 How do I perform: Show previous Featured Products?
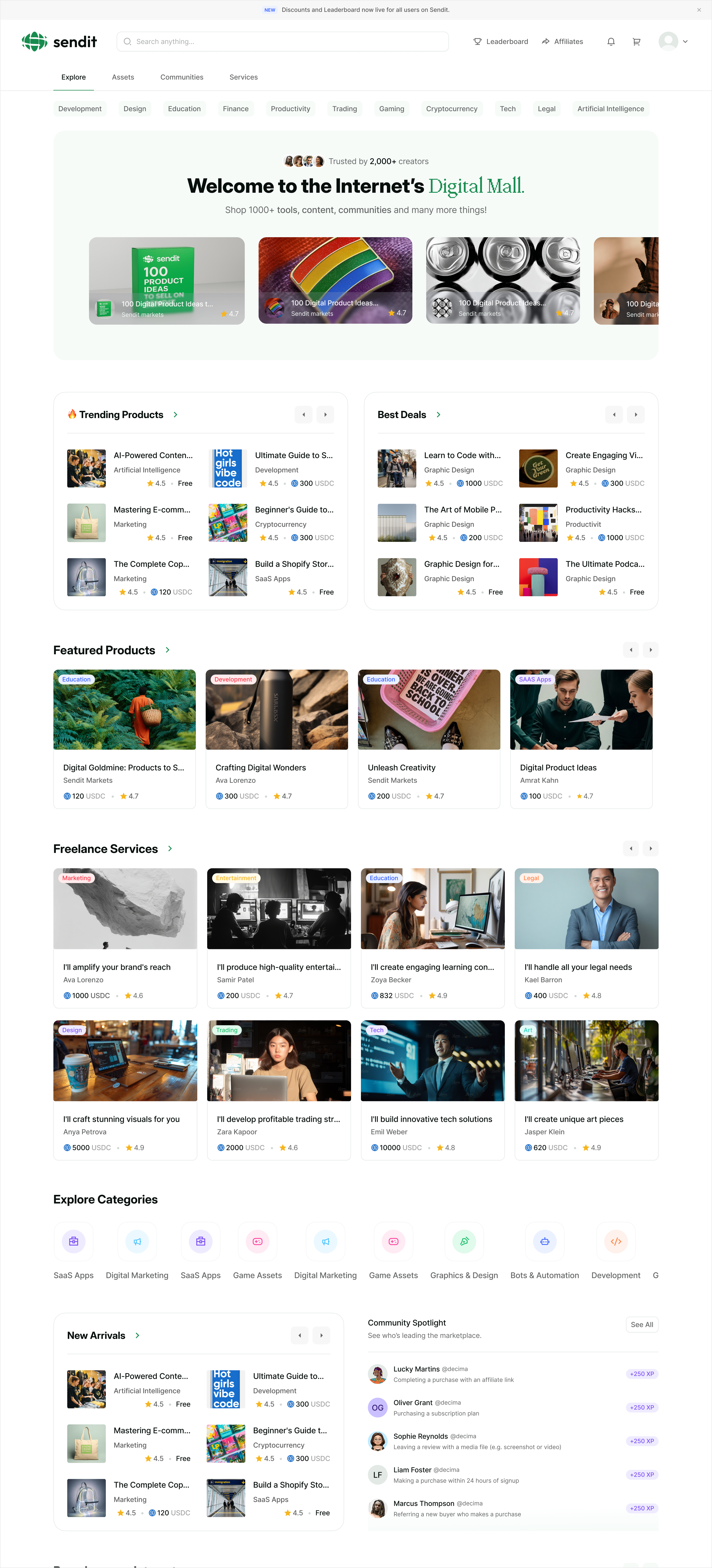631,650
